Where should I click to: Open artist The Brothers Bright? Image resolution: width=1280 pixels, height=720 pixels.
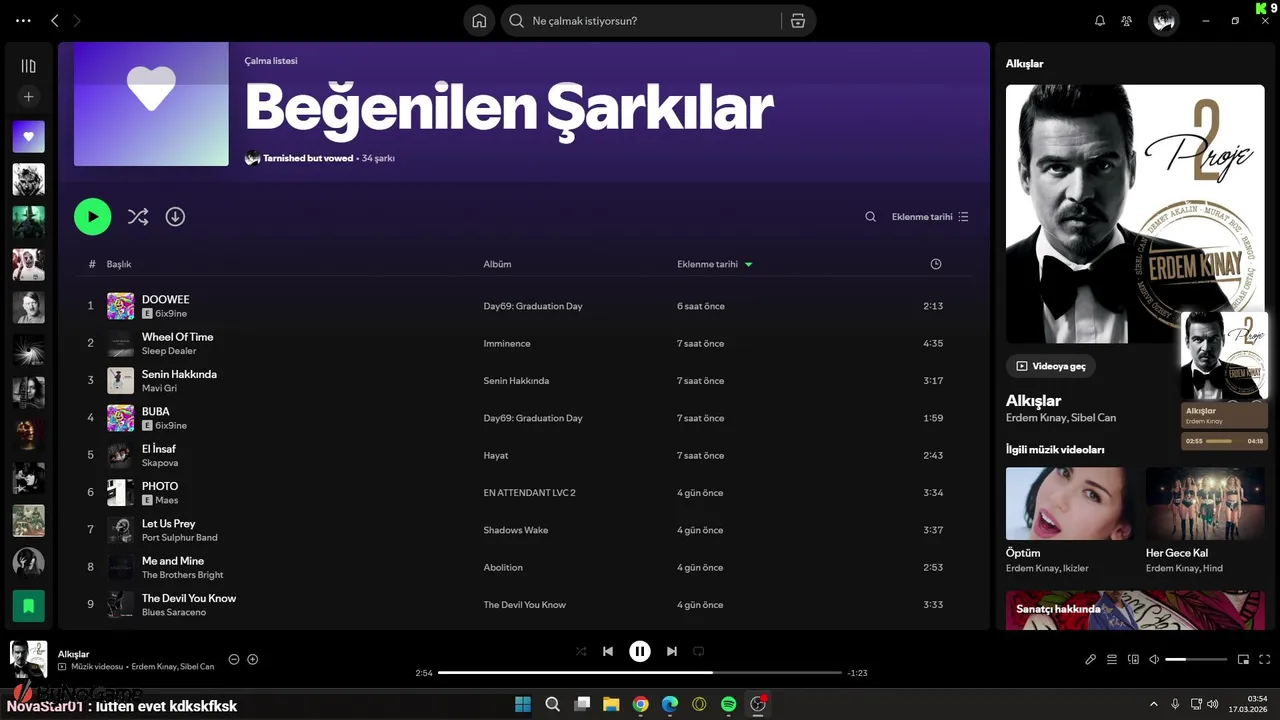pyautogui.click(x=183, y=575)
